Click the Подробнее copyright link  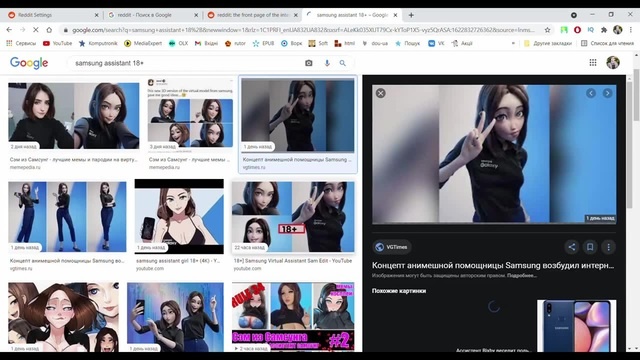522,276
